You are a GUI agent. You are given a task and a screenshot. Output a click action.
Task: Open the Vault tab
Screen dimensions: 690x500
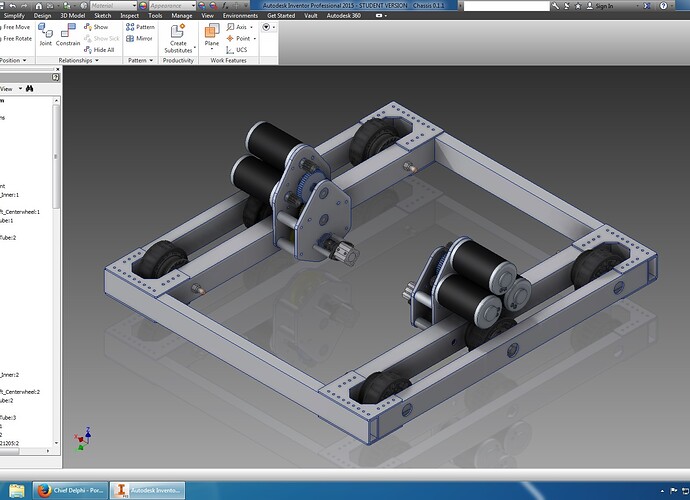(311, 15)
